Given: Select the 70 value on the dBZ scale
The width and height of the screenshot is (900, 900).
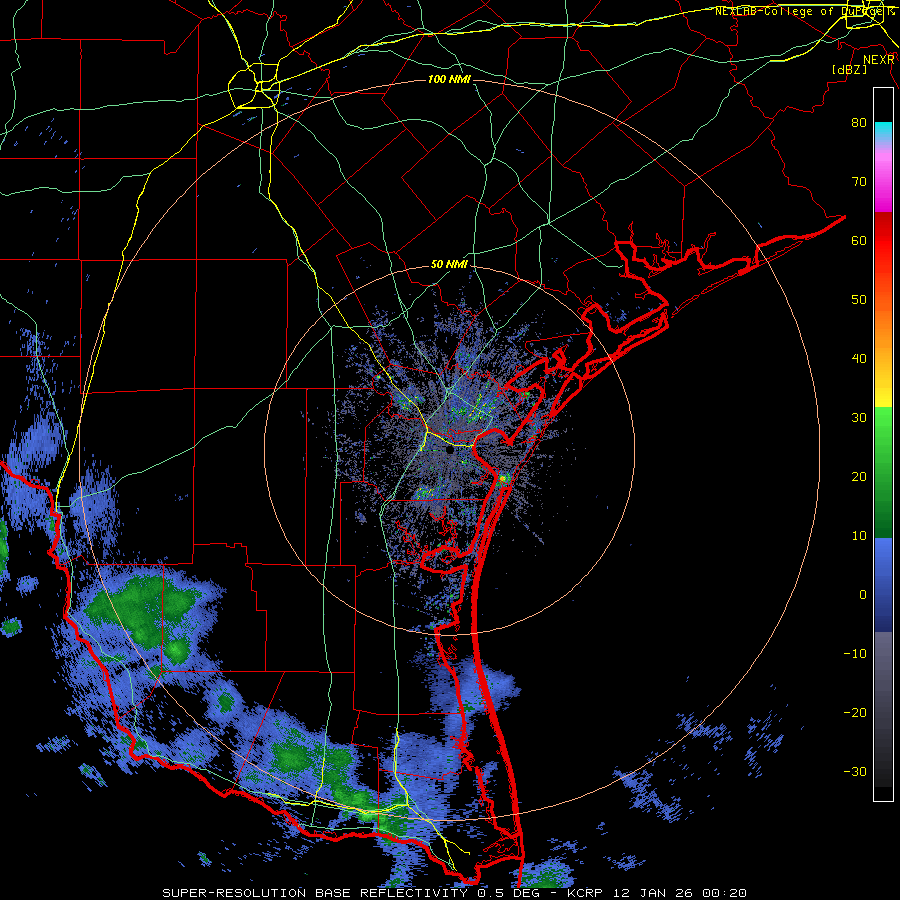Looking at the screenshot, I should pyautogui.click(x=859, y=181).
